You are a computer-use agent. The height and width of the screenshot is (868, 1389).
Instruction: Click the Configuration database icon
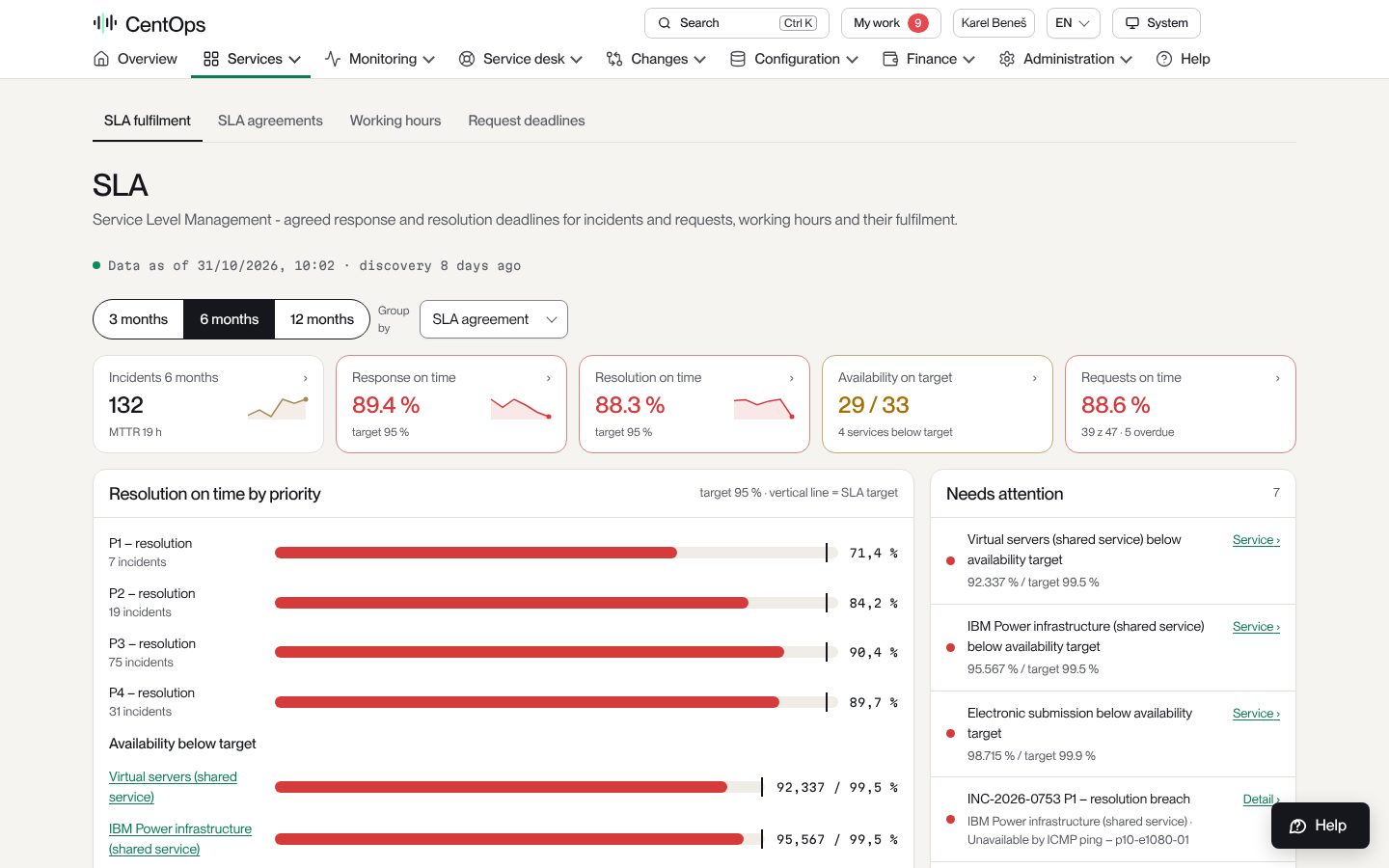(x=738, y=59)
